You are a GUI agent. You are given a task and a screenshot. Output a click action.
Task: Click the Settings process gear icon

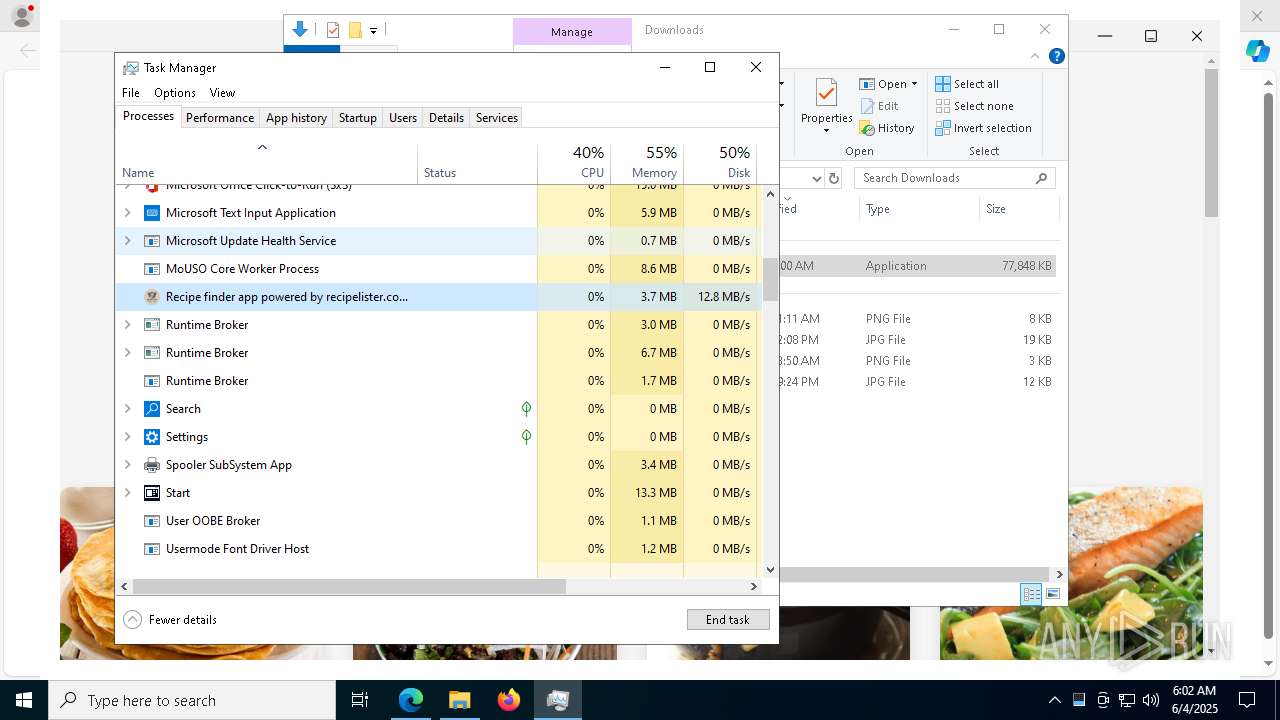pos(152,437)
